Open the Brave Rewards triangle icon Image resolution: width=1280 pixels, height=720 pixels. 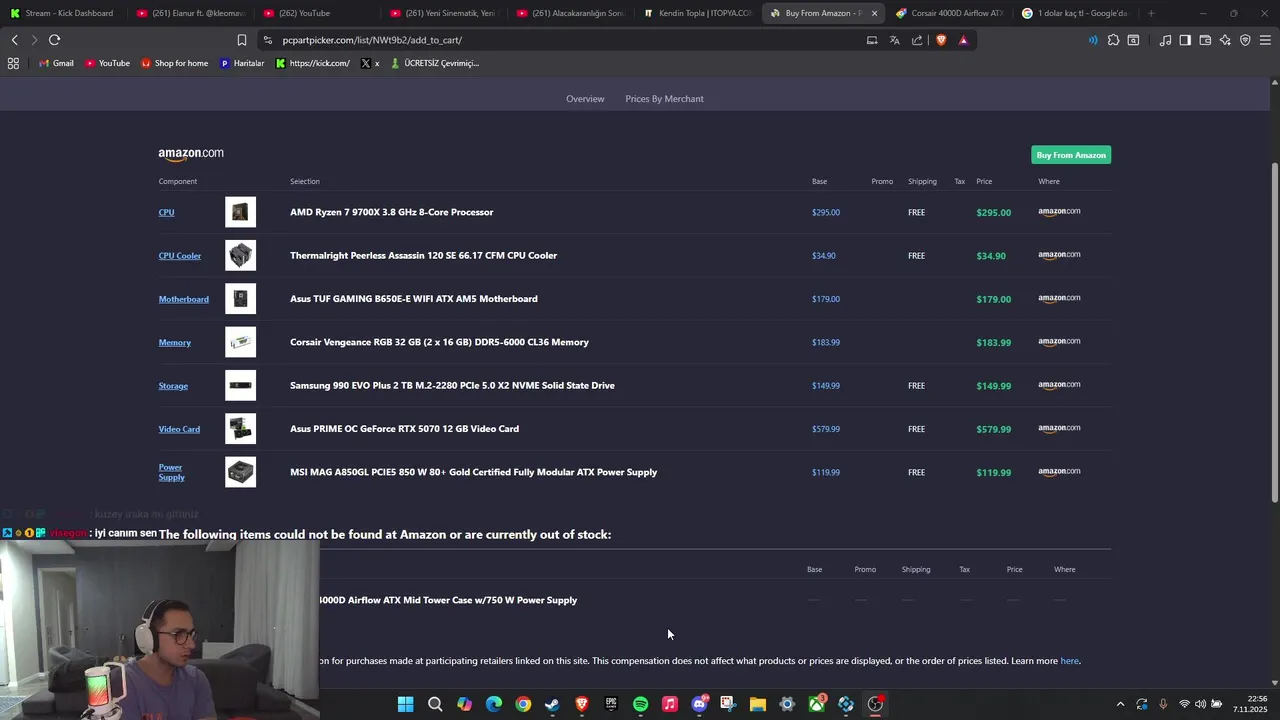[963, 40]
